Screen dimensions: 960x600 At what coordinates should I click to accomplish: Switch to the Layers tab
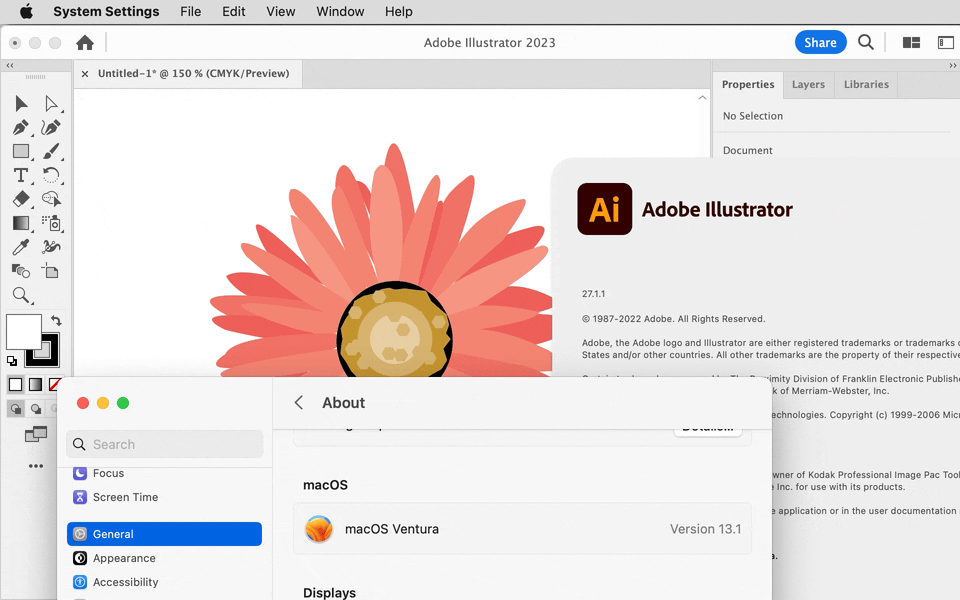click(x=808, y=84)
